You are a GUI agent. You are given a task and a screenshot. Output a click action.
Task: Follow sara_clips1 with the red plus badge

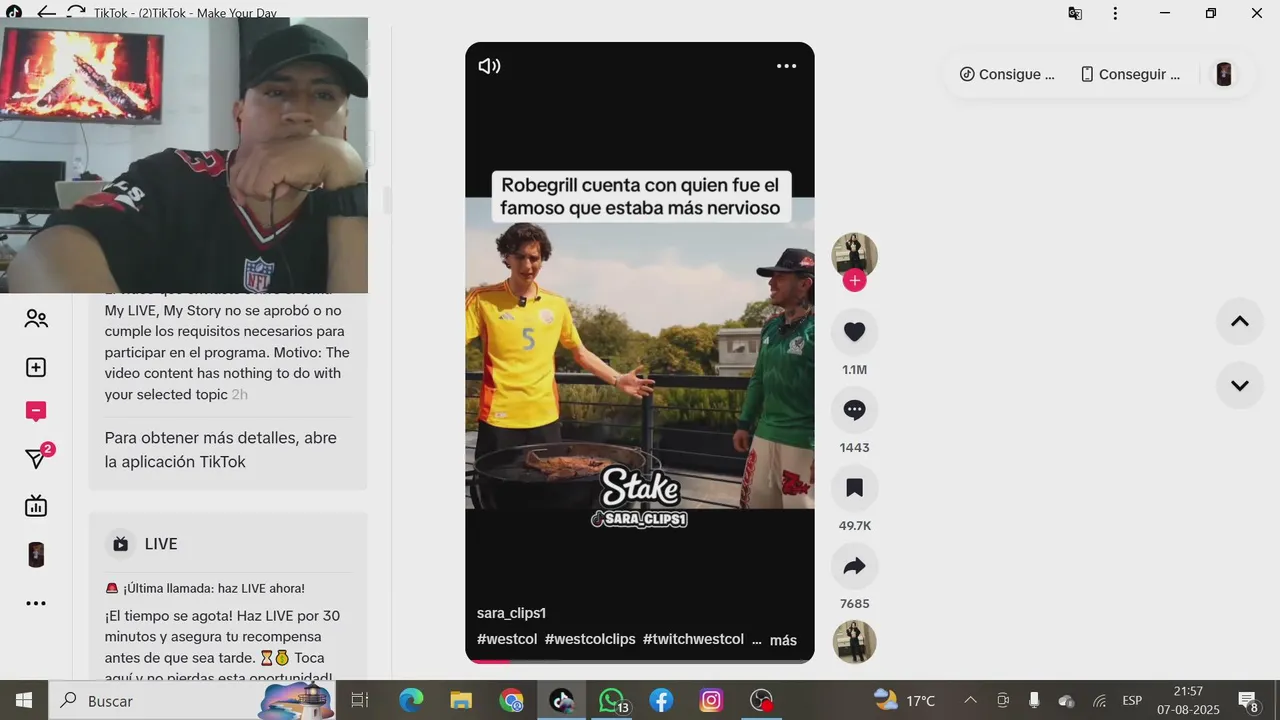tap(854, 281)
